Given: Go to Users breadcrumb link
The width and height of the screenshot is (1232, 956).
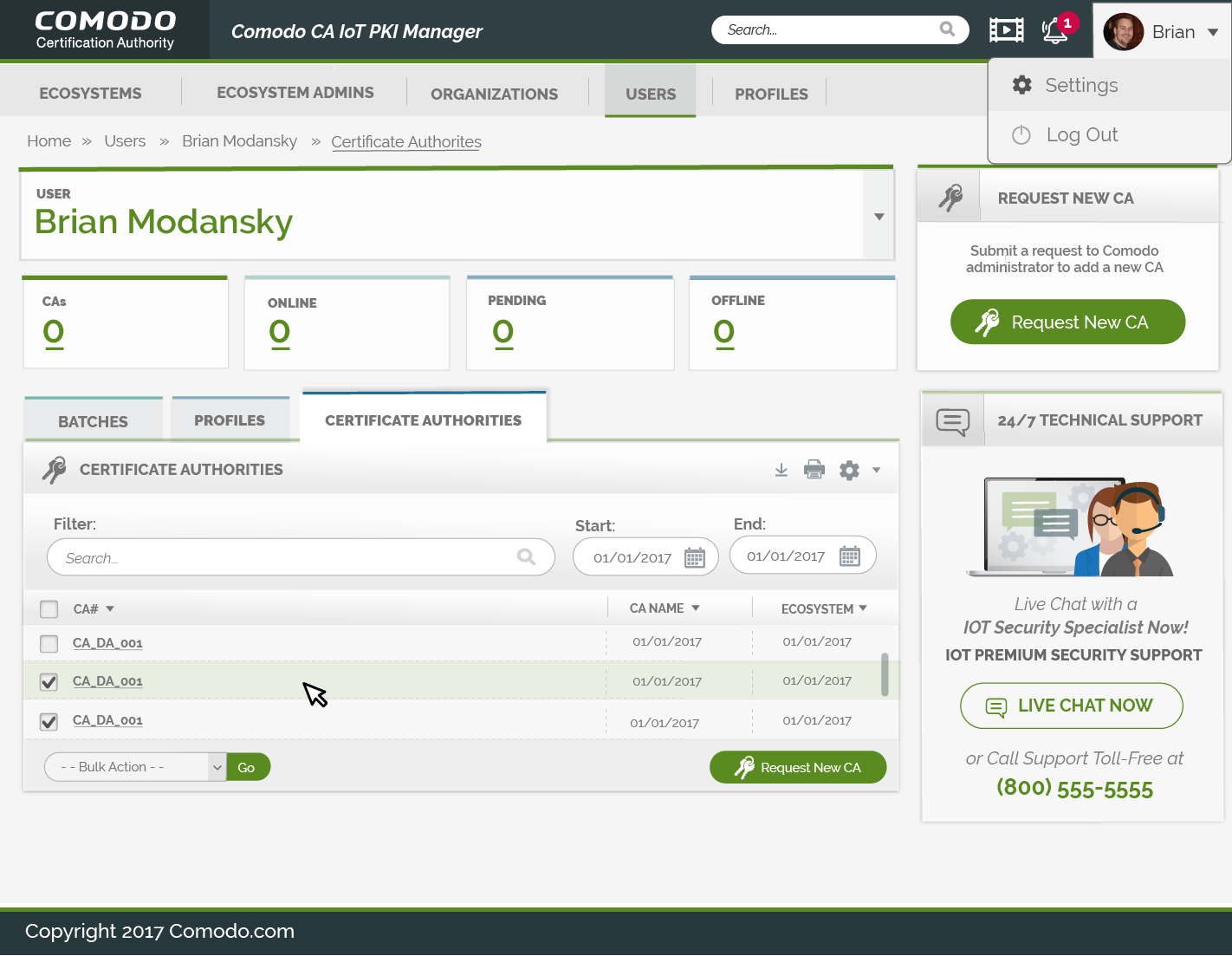Looking at the screenshot, I should [125, 141].
